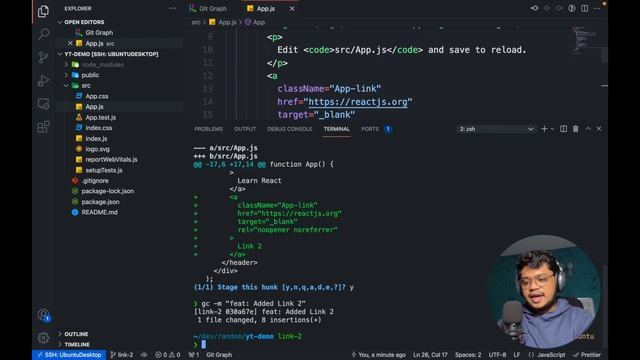This screenshot has height=360, width=640.
Task: Open the Extensions view
Action: (x=43, y=127)
